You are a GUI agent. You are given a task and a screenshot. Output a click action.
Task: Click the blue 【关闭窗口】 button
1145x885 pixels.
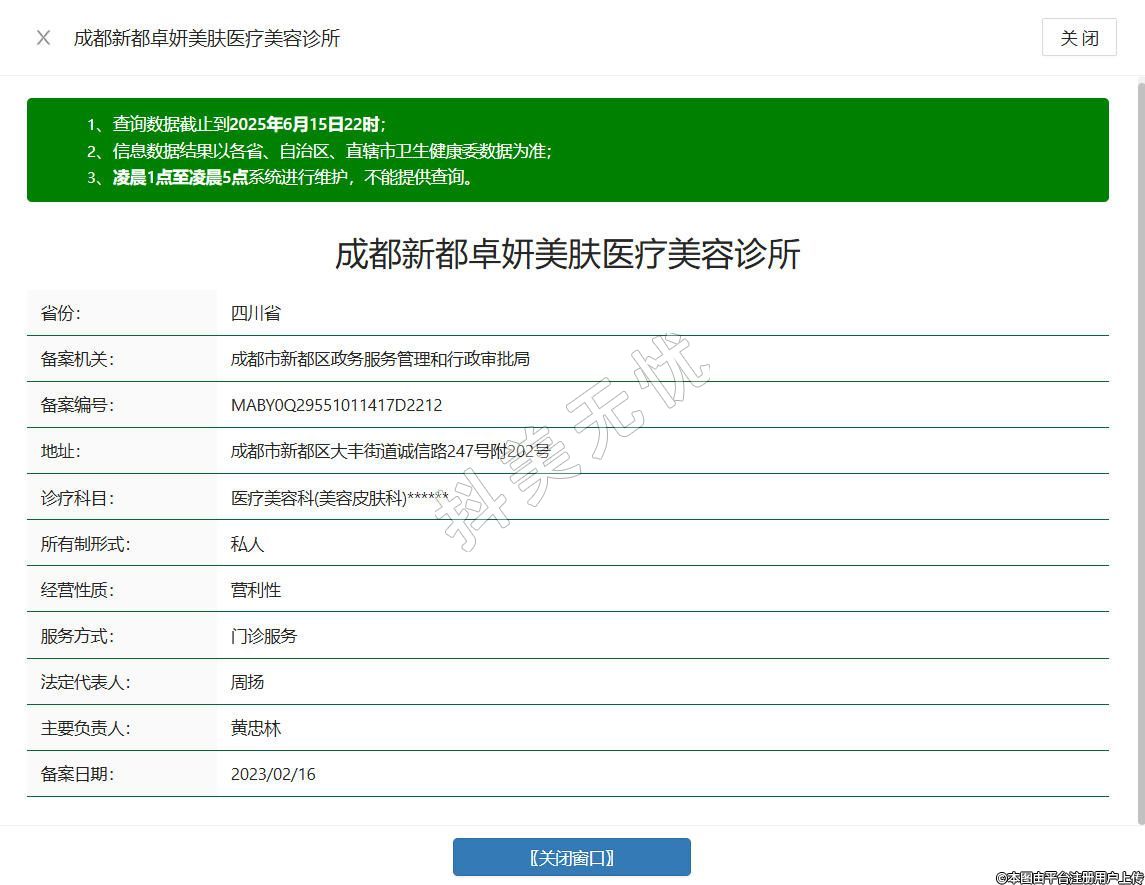pyautogui.click(x=571, y=857)
